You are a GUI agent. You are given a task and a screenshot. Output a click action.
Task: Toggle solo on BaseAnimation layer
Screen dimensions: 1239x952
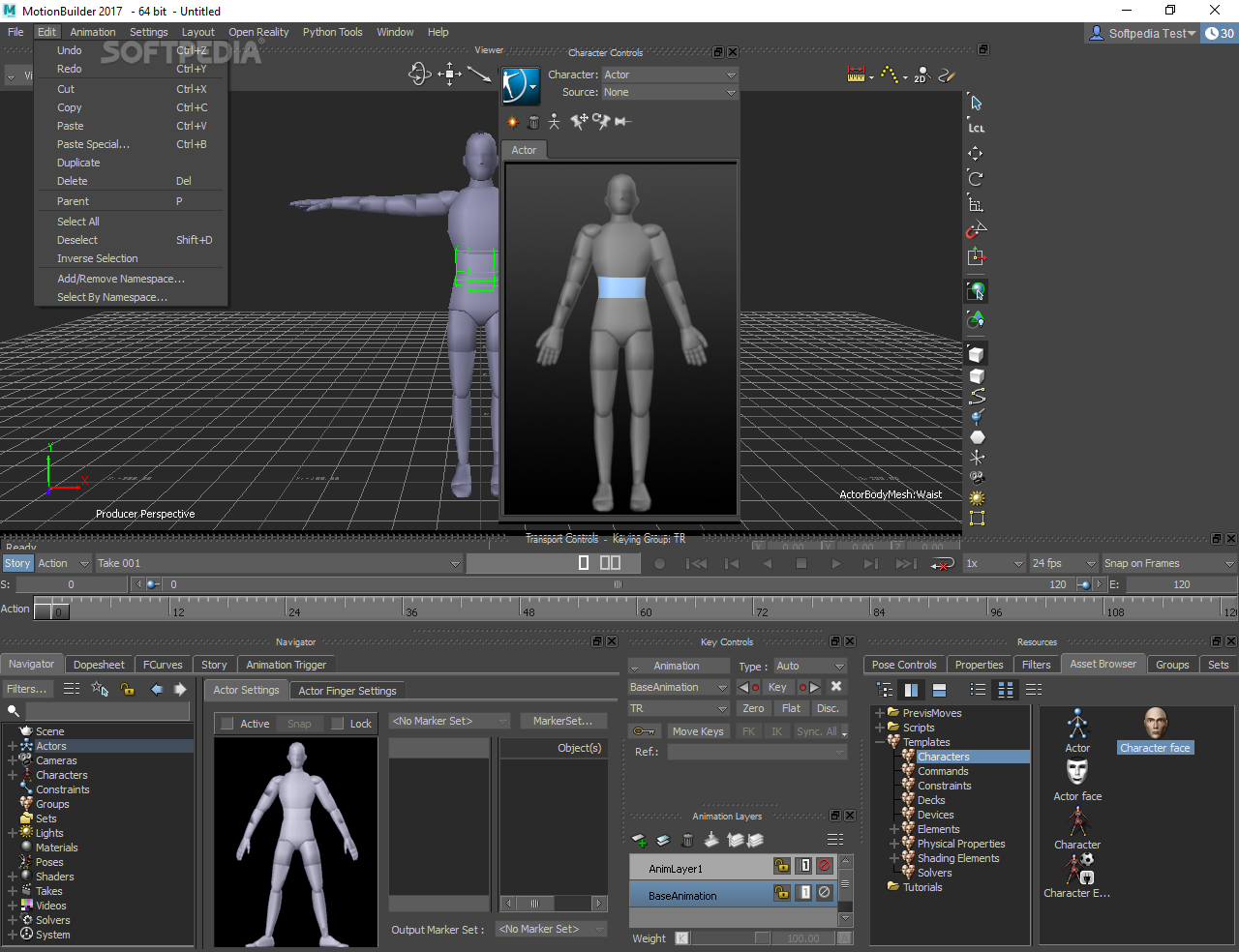click(804, 893)
